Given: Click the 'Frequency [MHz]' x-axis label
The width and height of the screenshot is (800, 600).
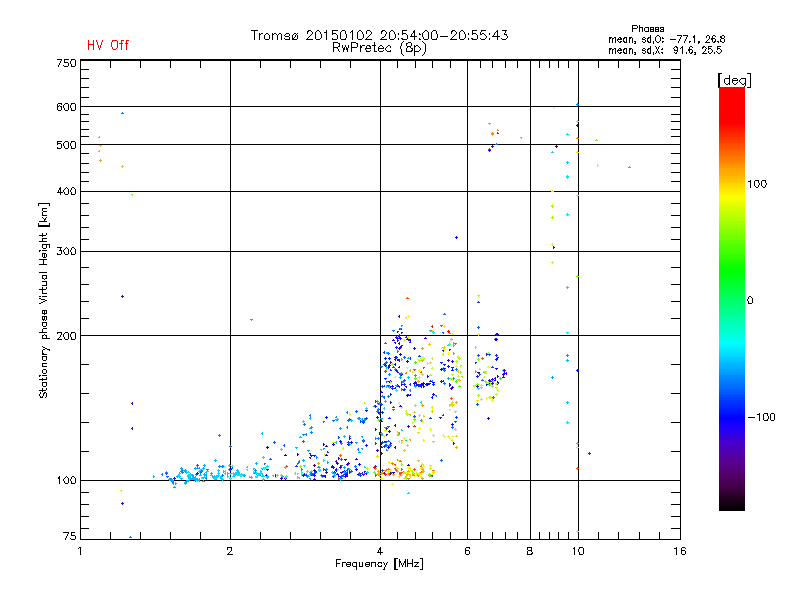Looking at the screenshot, I should (379, 565).
